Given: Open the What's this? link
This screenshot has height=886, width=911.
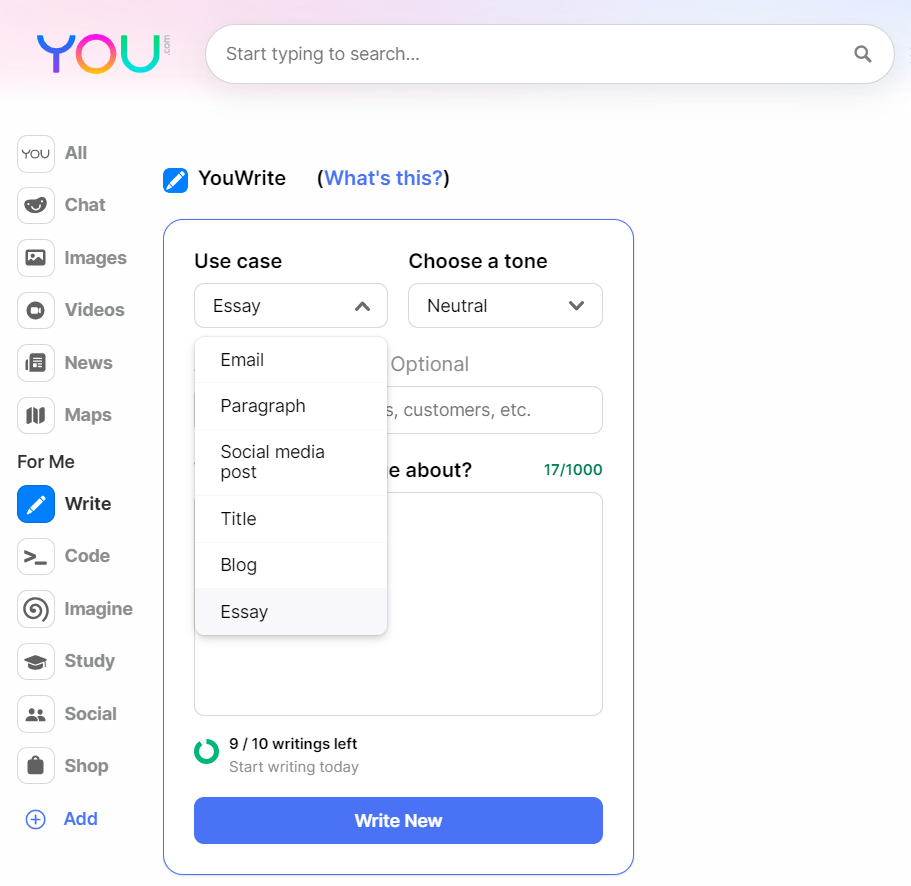Looking at the screenshot, I should pyautogui.click(x=383, y=178).
